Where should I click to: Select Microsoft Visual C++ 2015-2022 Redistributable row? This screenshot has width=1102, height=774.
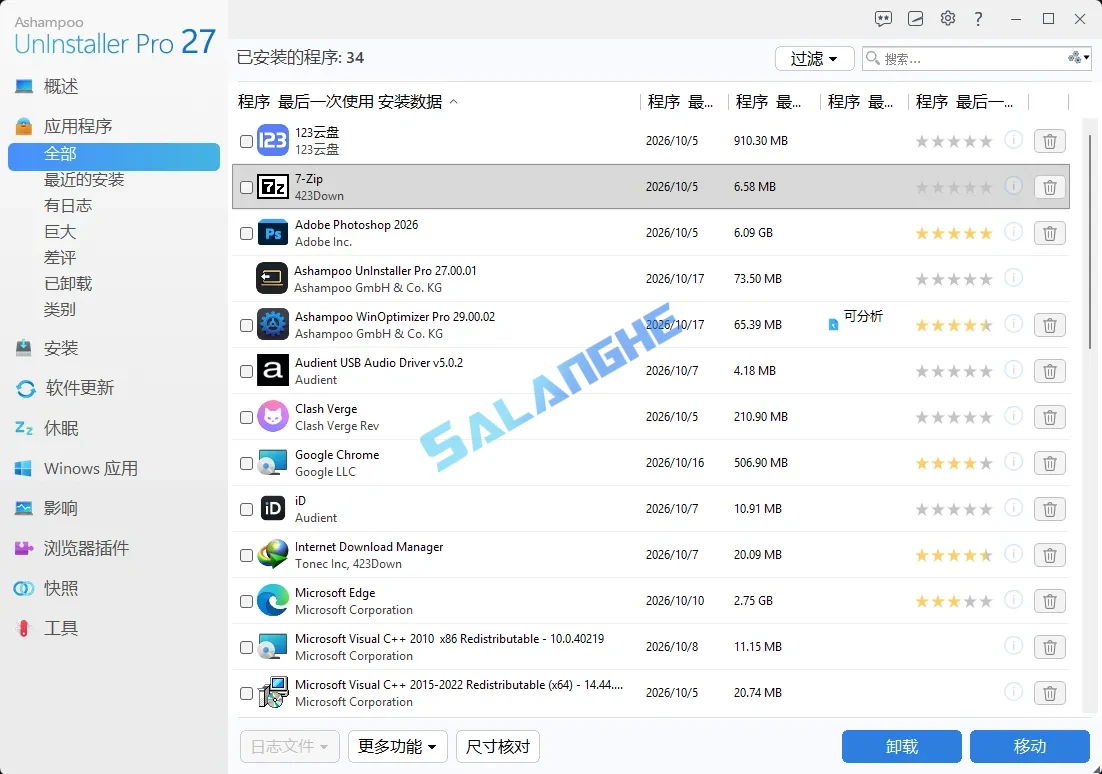(650, 693)
